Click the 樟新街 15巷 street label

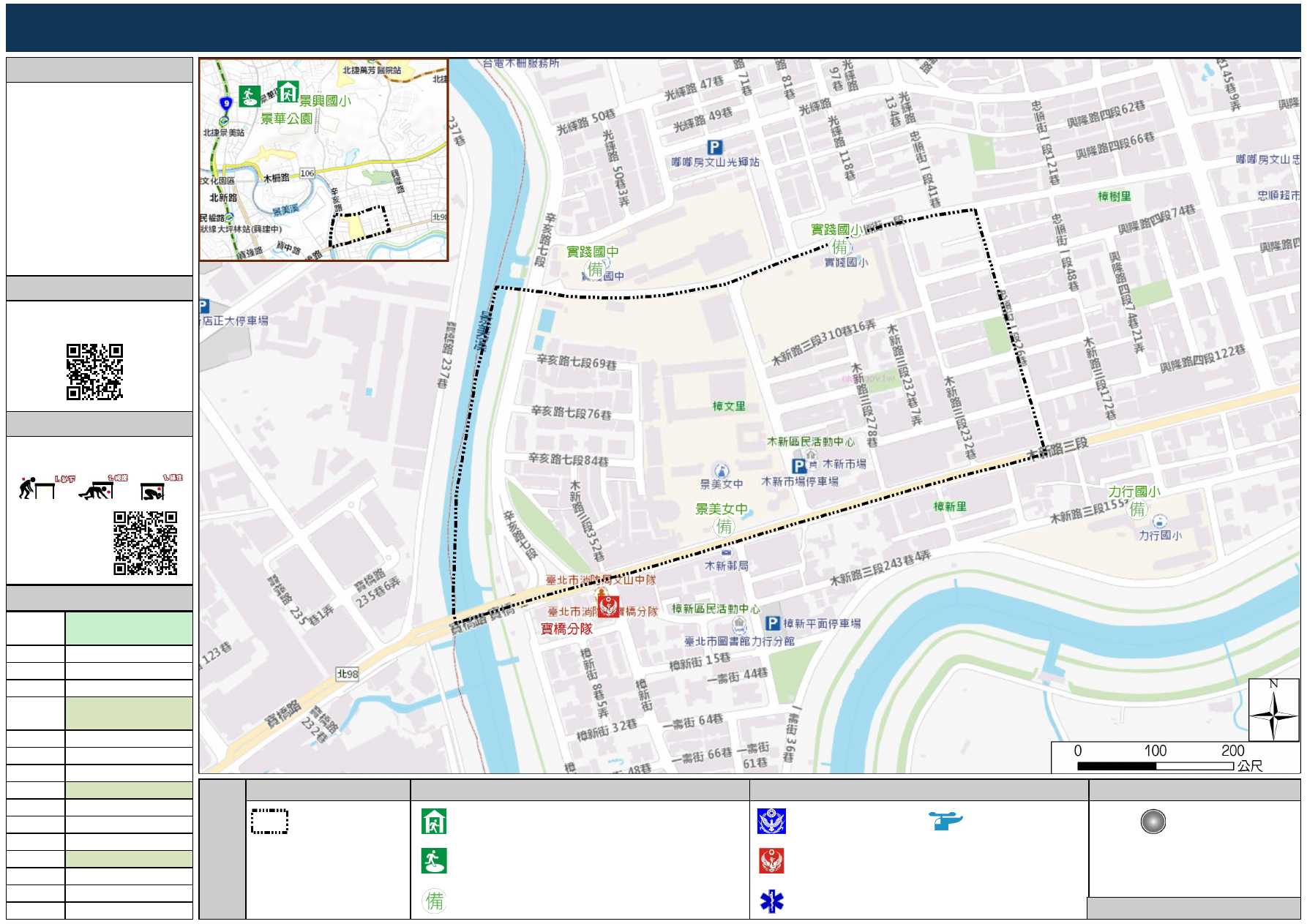(x=700, y=661)
